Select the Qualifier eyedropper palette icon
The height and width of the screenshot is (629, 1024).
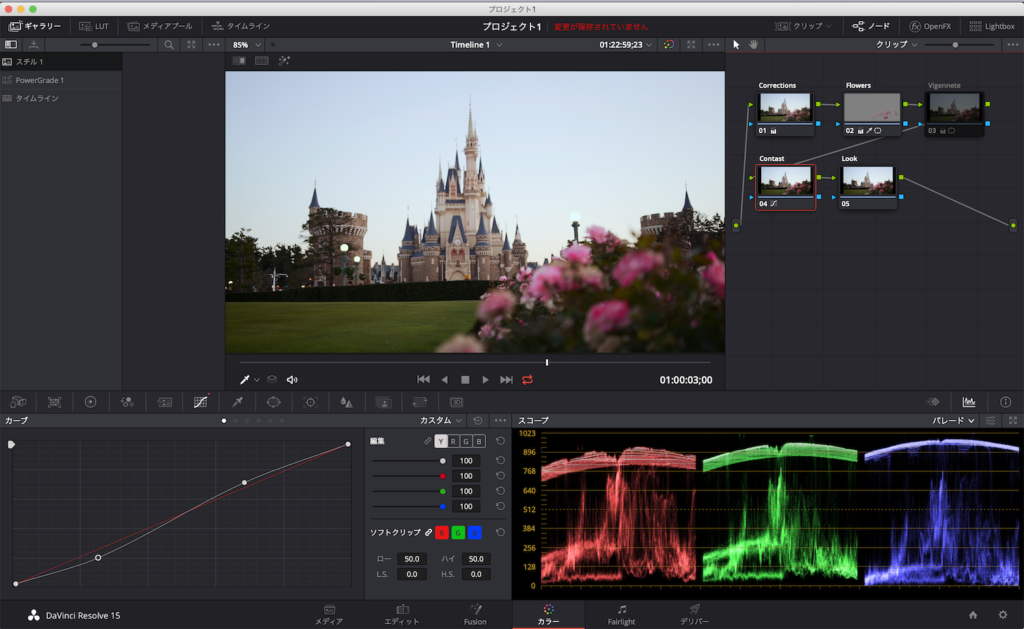tap(237, 401)
